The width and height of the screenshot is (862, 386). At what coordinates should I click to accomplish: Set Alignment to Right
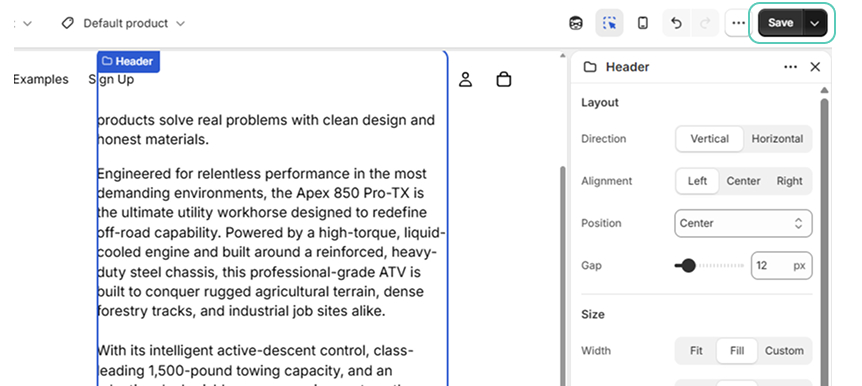click(x=789, y=181)
